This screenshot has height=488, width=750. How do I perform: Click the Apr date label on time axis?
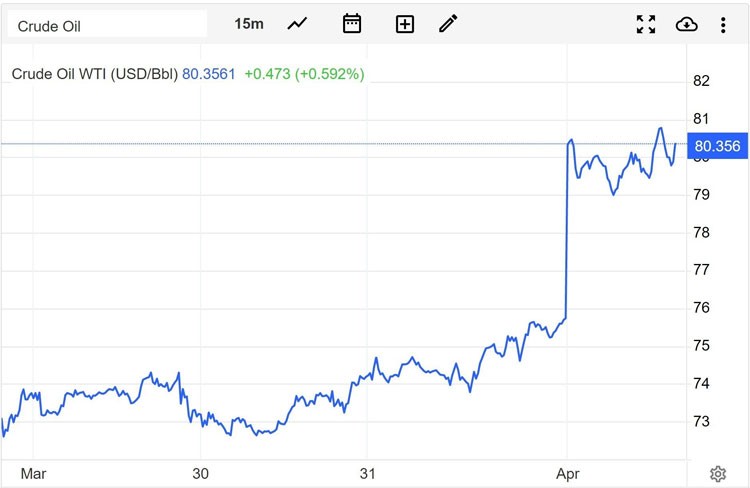(568, 473)
